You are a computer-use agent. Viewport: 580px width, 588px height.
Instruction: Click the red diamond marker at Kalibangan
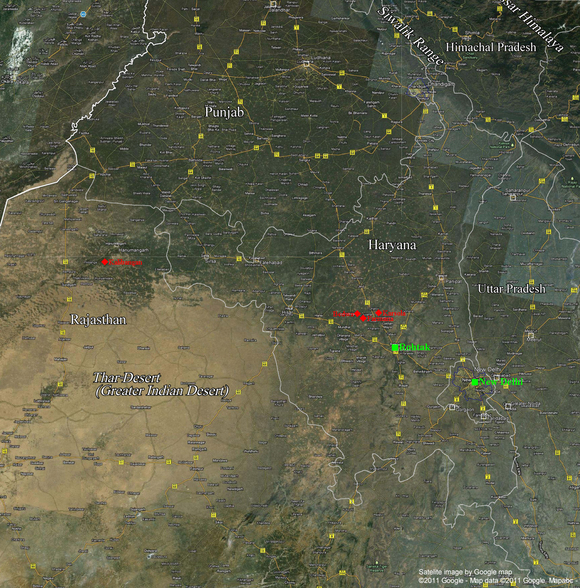pos(105,262)
